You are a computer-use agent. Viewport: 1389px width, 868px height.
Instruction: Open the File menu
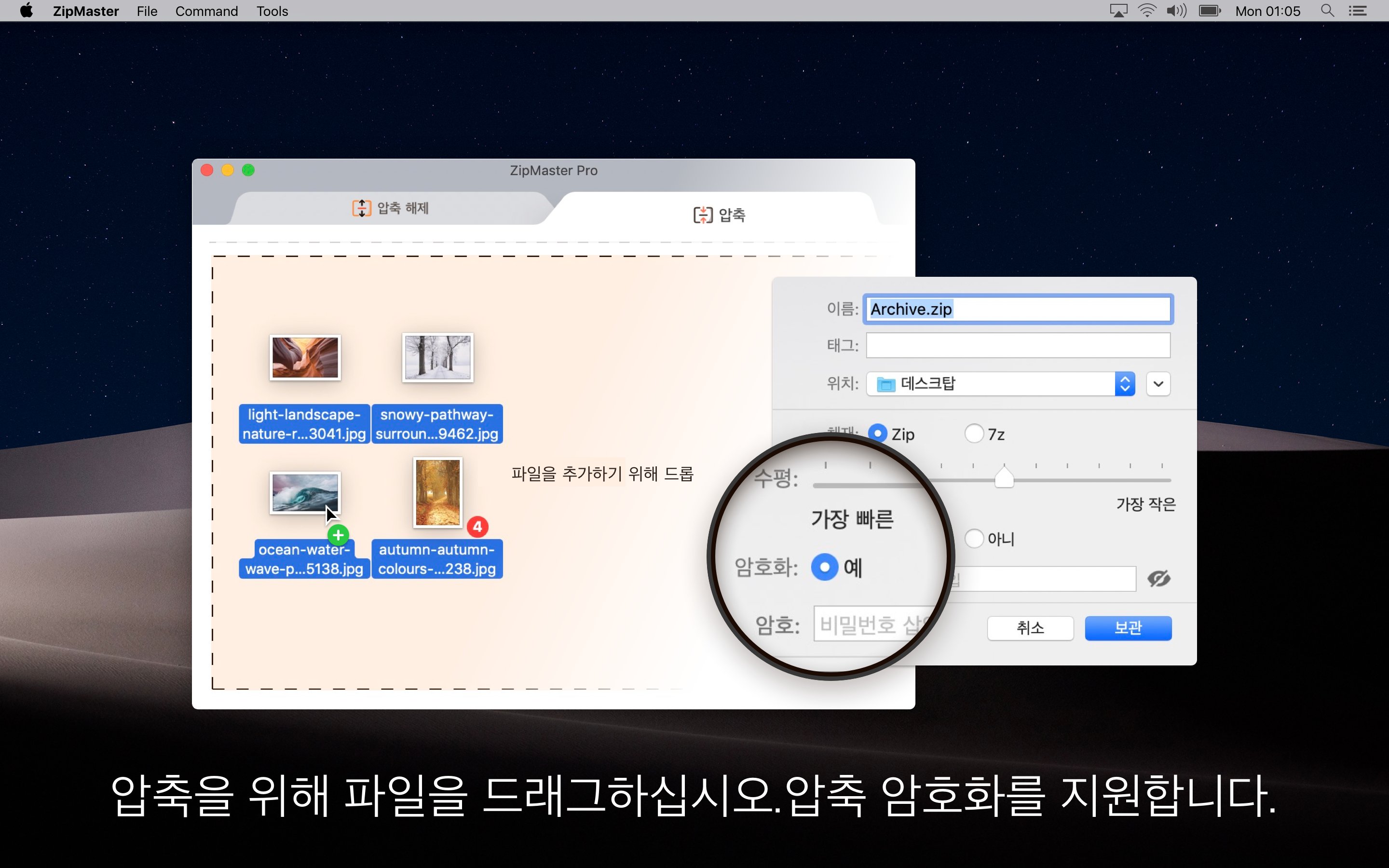147,11
